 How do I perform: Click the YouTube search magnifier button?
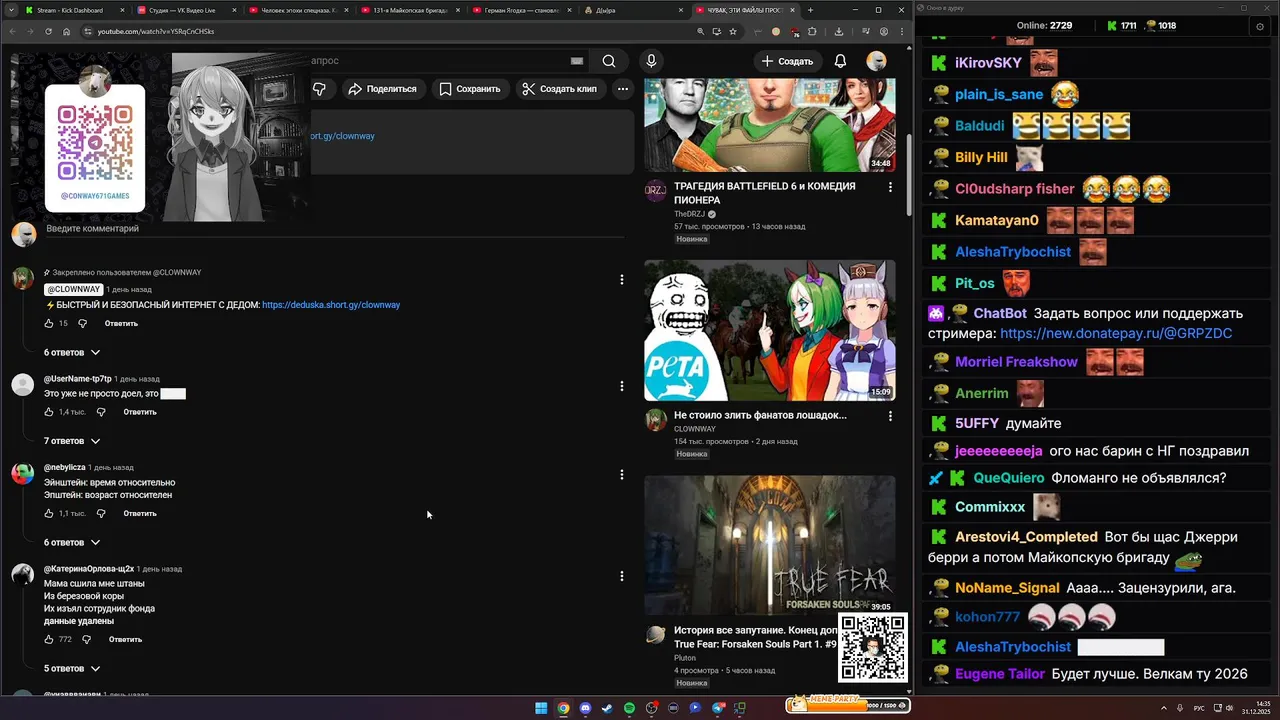[609, 61]
